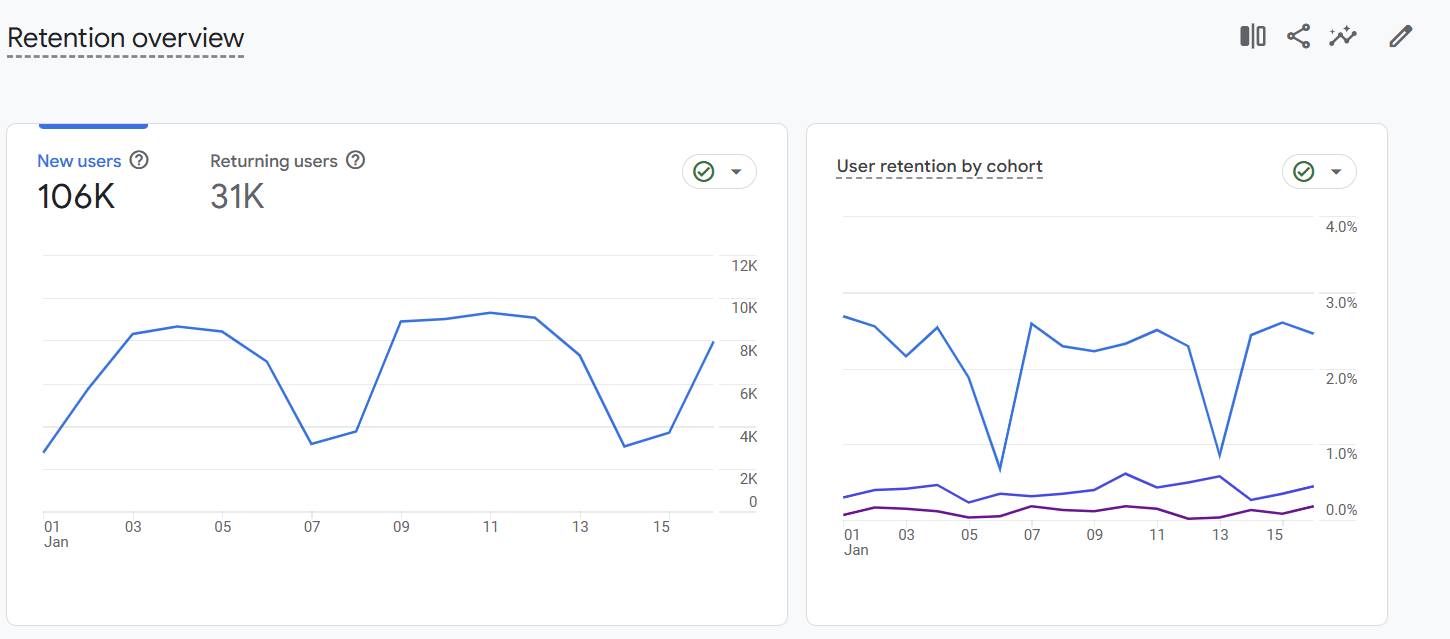Open help tooltip next to New users
Viewport: 1450px width, 639px height.
pyautogui.click(x=139, y=160)
